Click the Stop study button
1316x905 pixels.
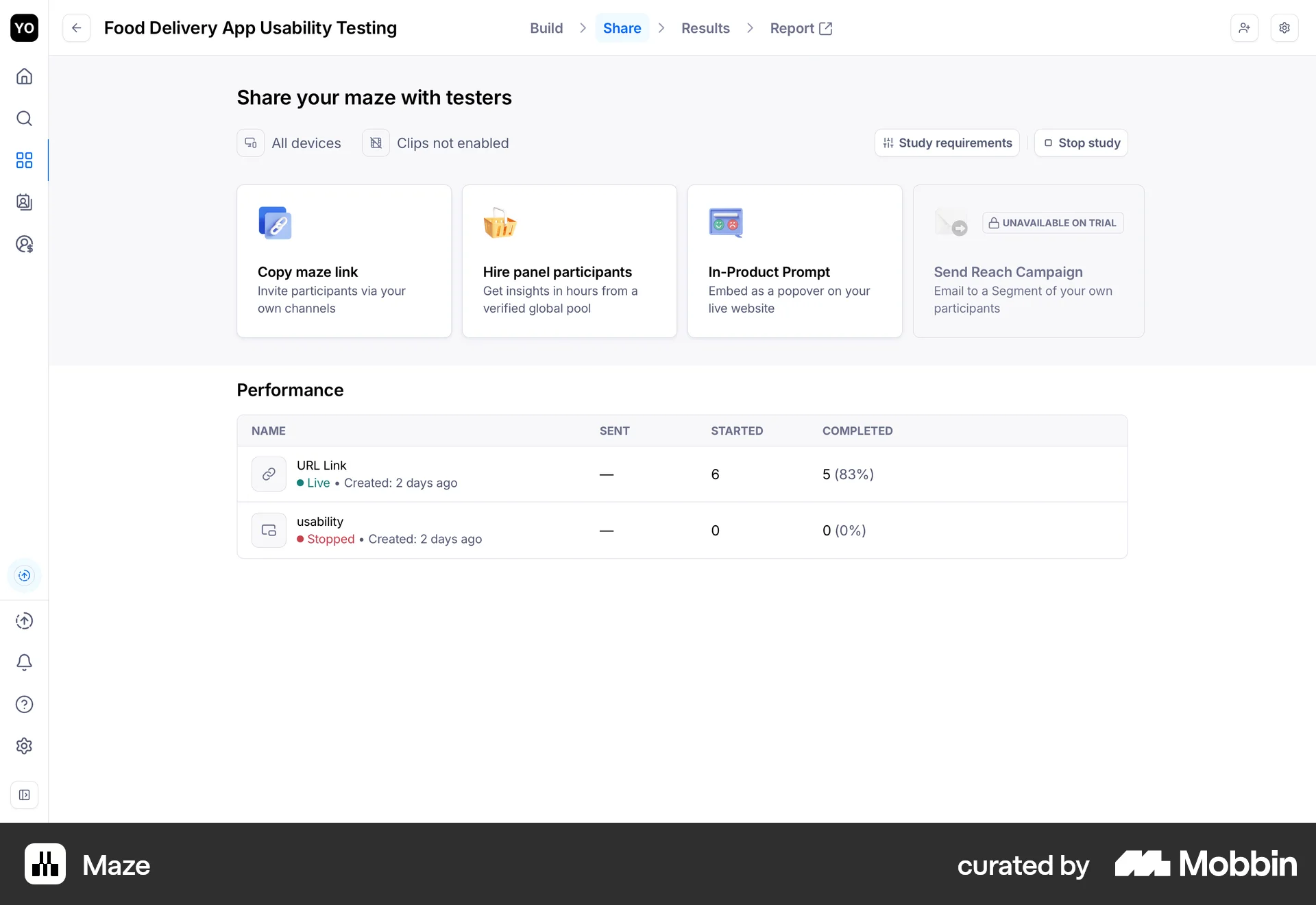click(1080, 143)
